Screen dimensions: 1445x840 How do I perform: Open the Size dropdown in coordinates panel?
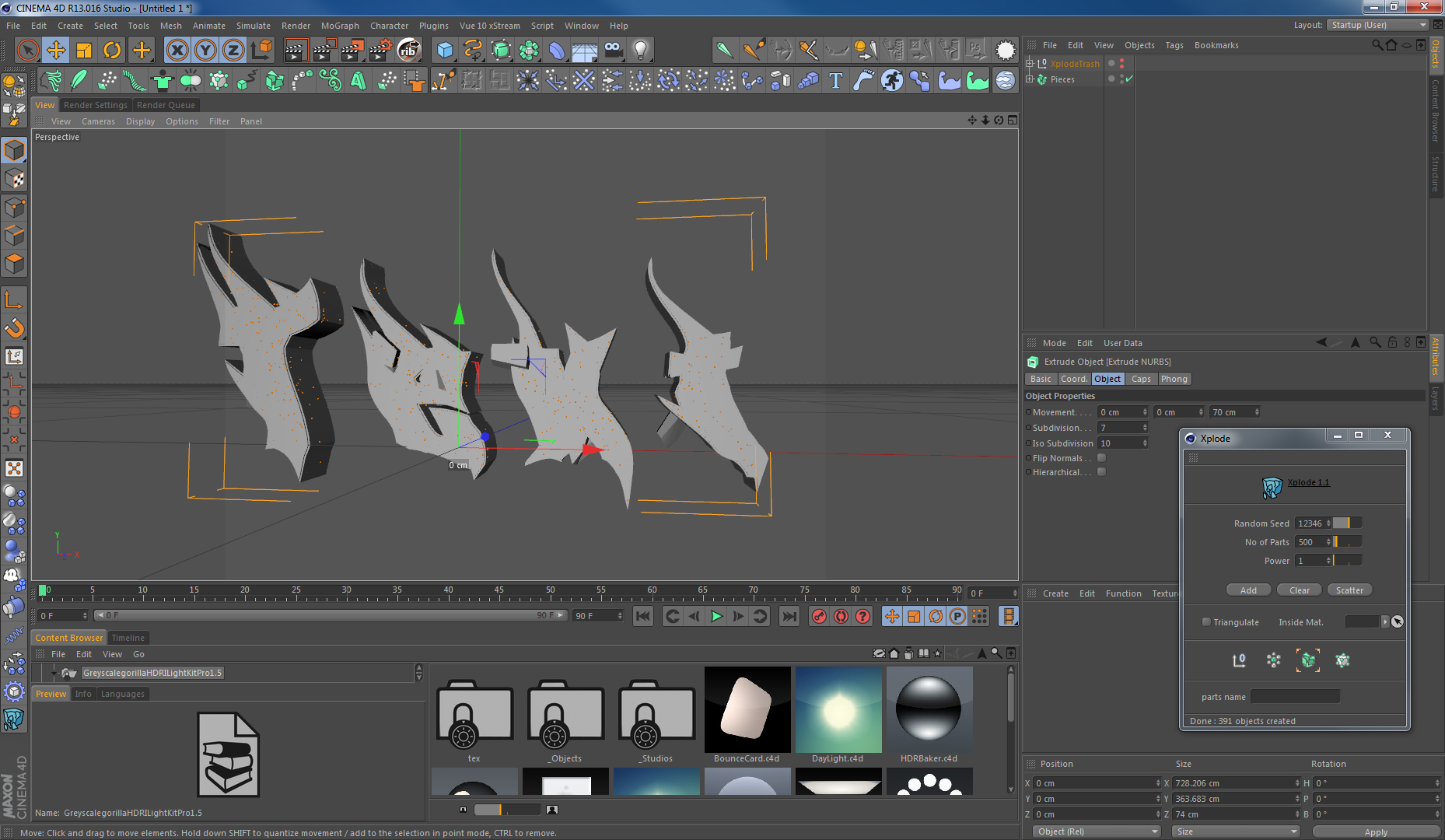coord(1236,832)
